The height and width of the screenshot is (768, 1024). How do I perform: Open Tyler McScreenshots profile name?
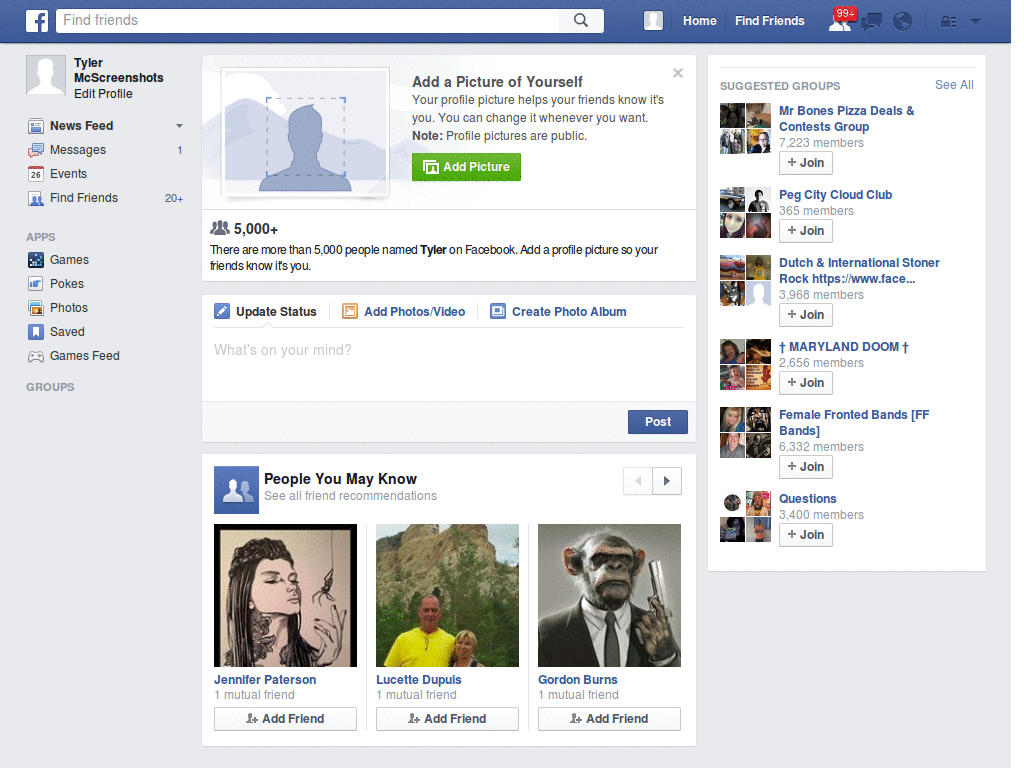tap(118, 71)
